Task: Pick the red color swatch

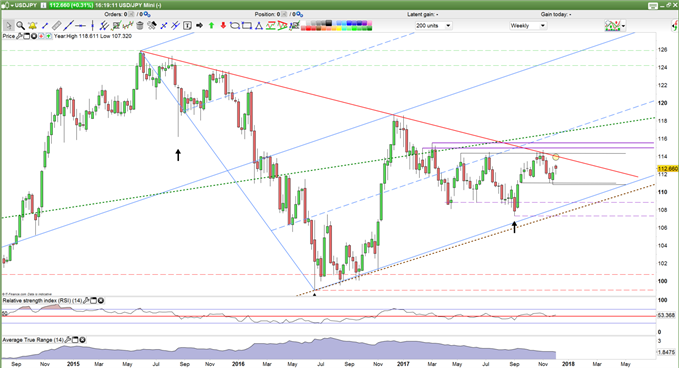Action: (307, 28)
